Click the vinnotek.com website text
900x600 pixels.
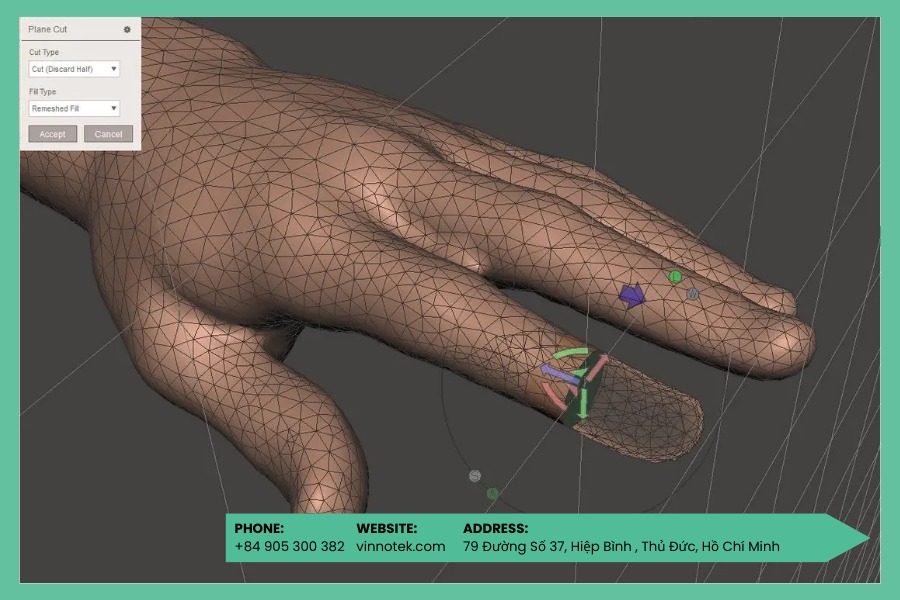pos(401,547)
